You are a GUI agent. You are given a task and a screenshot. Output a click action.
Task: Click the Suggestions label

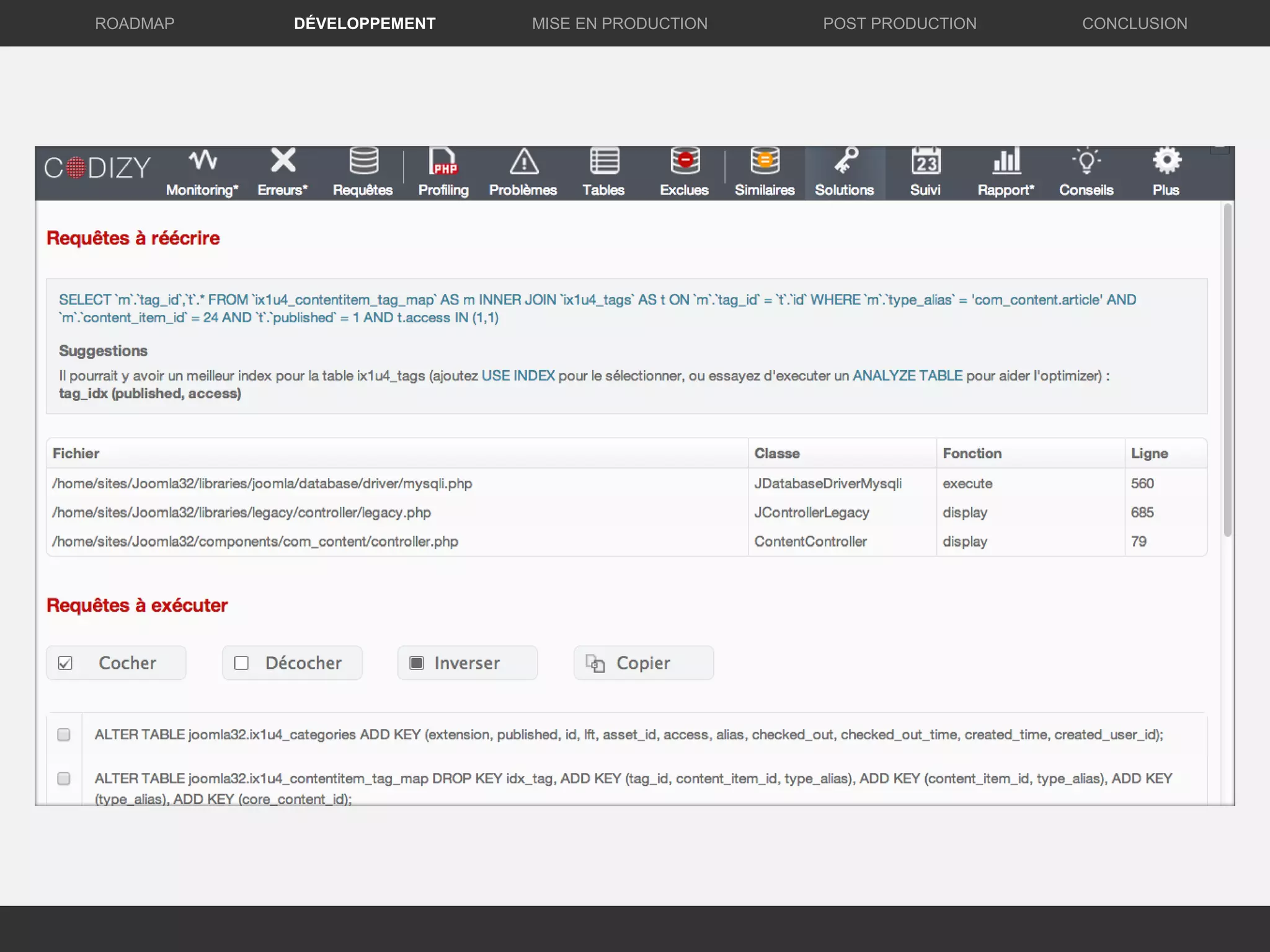103,351
